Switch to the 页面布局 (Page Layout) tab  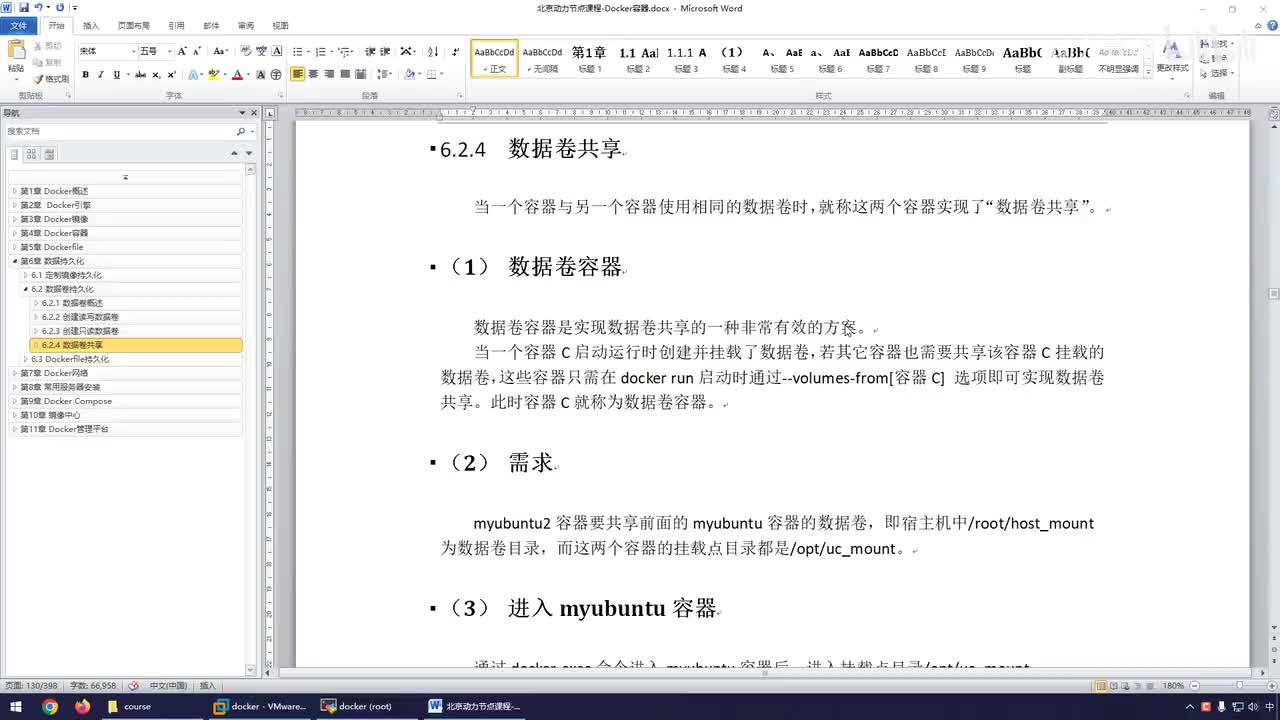[x=133, y=26]
